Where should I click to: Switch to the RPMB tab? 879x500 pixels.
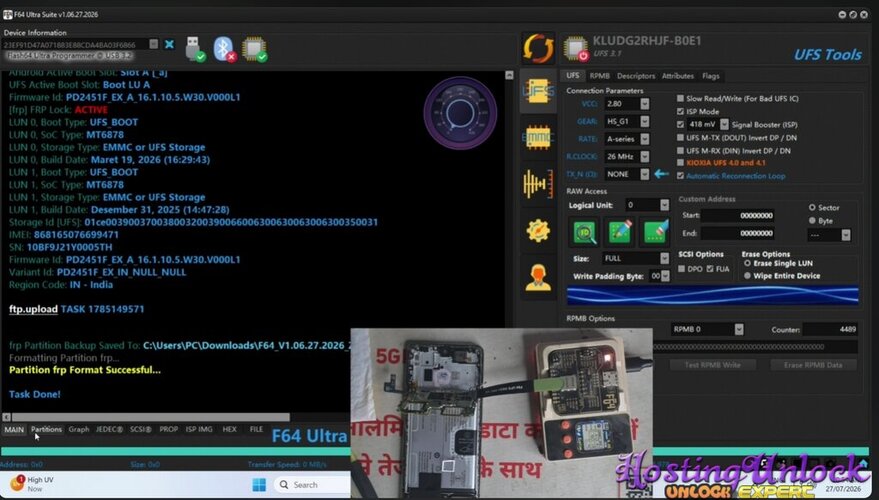click(599, 76)
